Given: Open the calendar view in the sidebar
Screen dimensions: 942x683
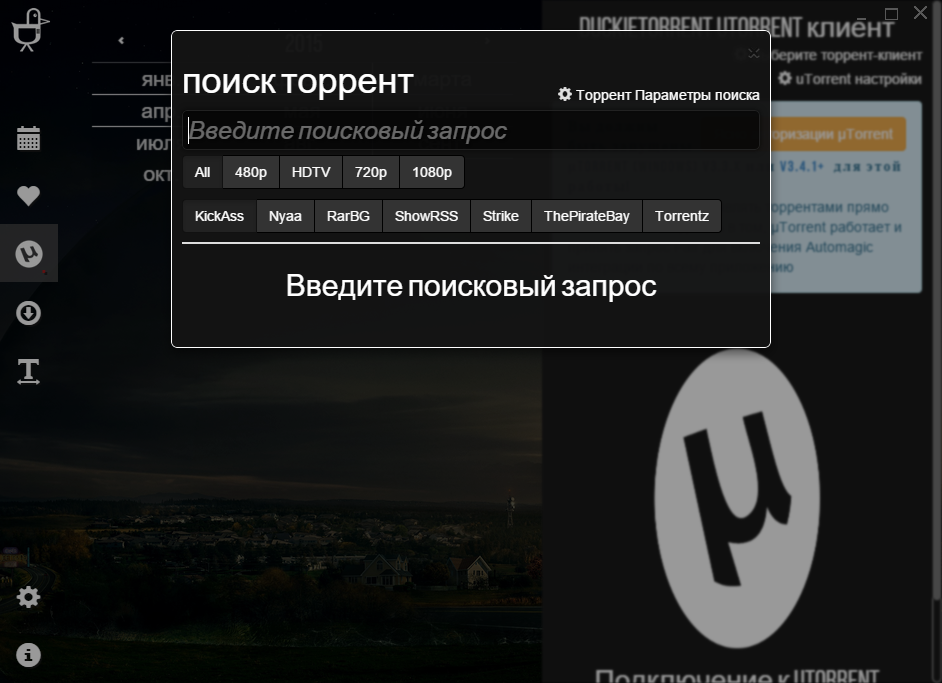Looking at the screenshot, I should pos(28,138).
